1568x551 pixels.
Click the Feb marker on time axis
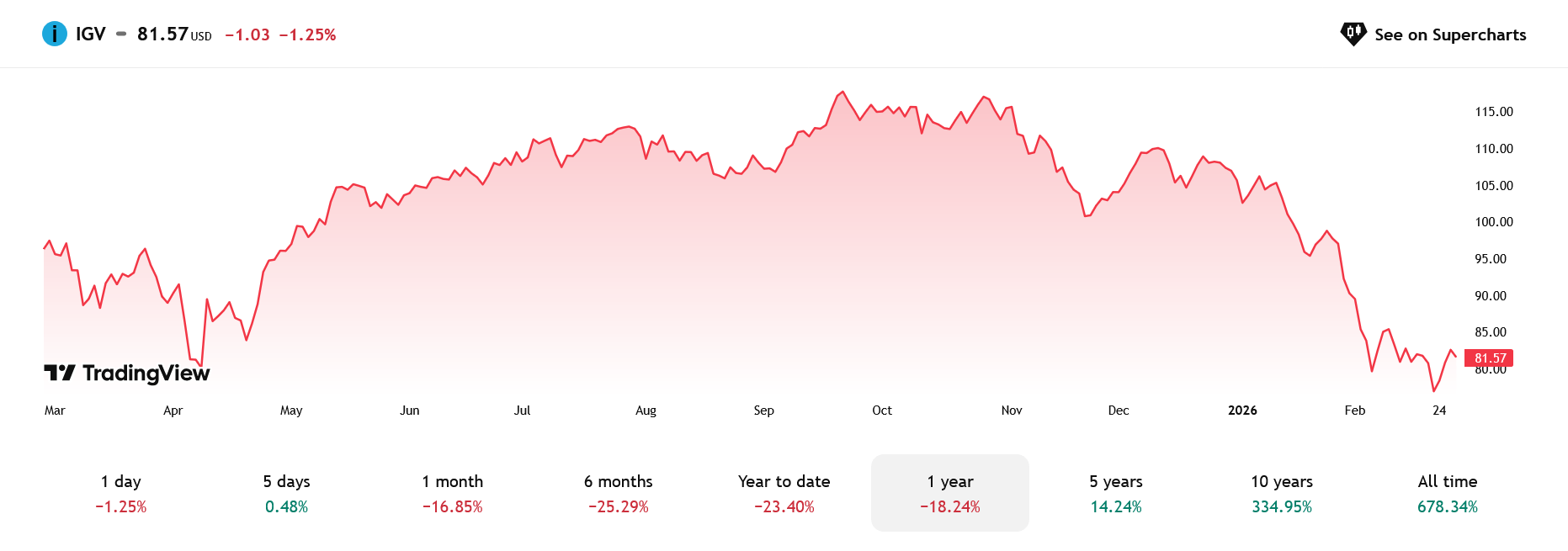coord(1355,411)
